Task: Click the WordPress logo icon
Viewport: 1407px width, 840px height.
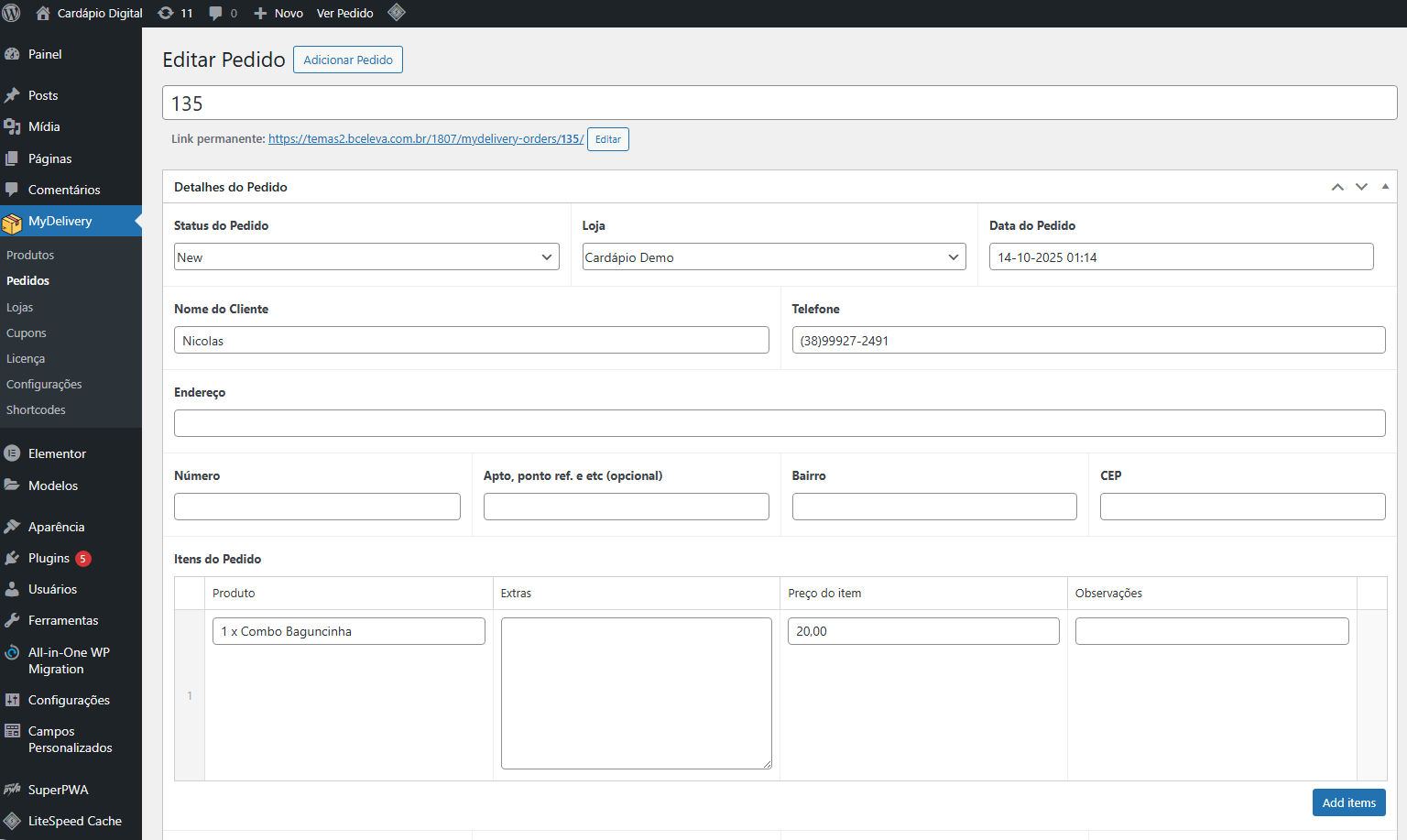Action: pos(12,13)
